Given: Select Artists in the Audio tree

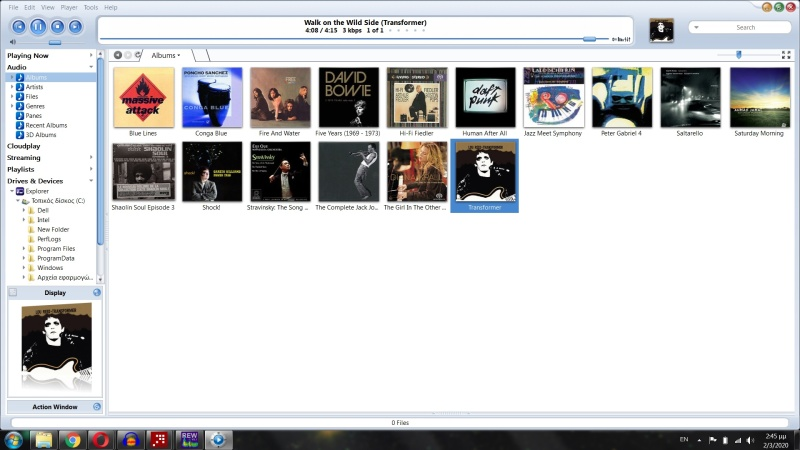Looking at the screenshot, I should 34,87.
